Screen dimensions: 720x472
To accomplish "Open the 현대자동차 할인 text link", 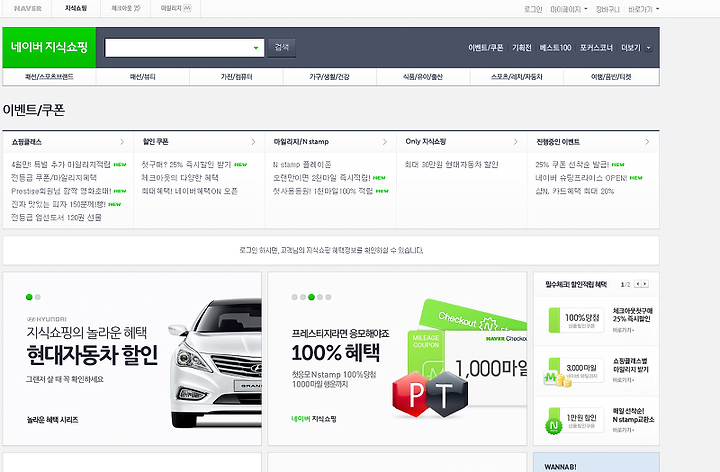I will point(451,164).
